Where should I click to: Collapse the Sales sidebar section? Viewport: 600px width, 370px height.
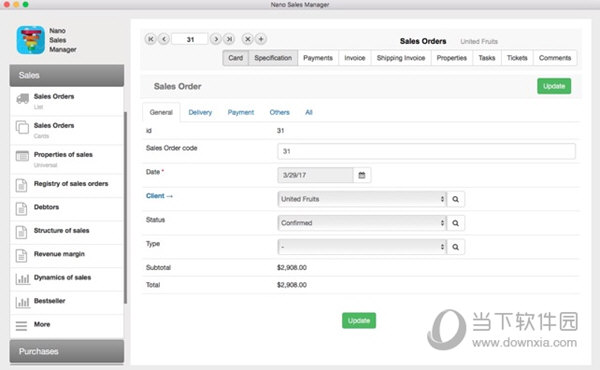tap(67, 75)
